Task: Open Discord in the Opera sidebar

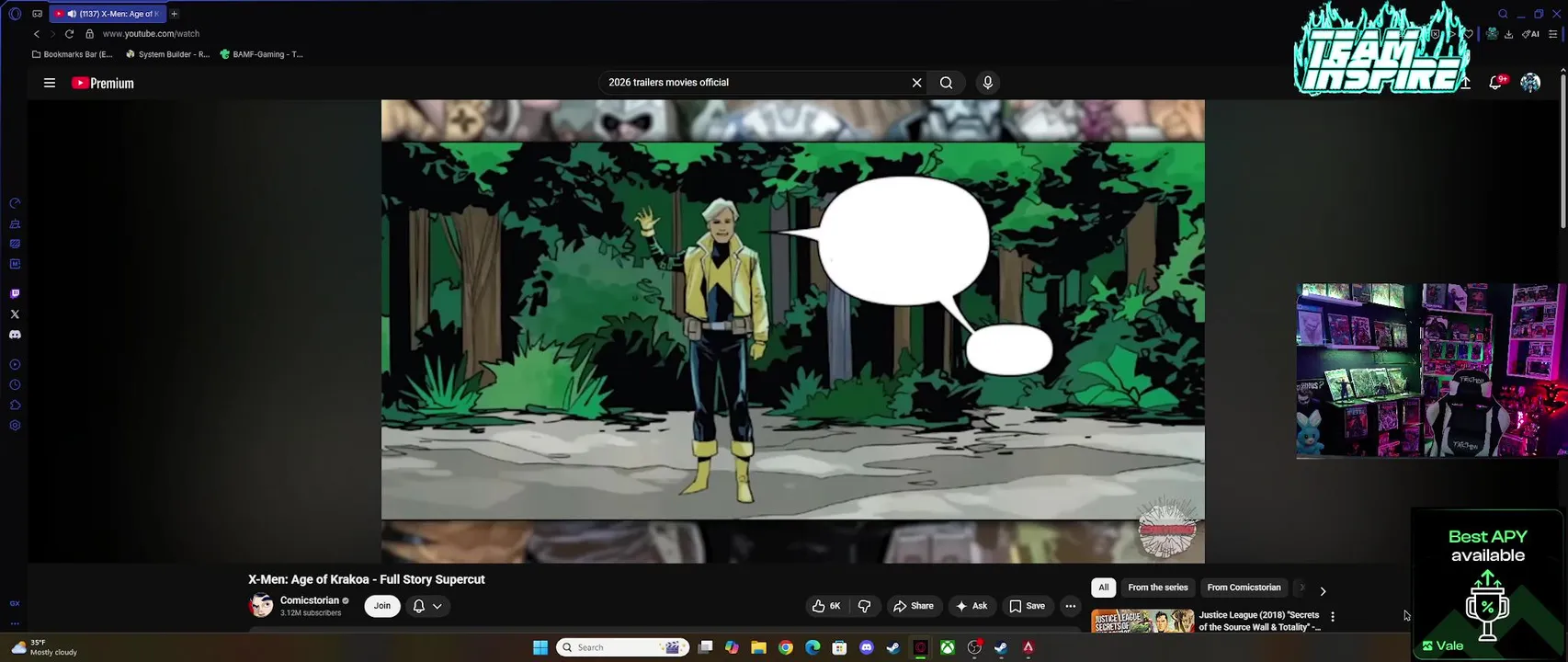Action: click(15, 335)
